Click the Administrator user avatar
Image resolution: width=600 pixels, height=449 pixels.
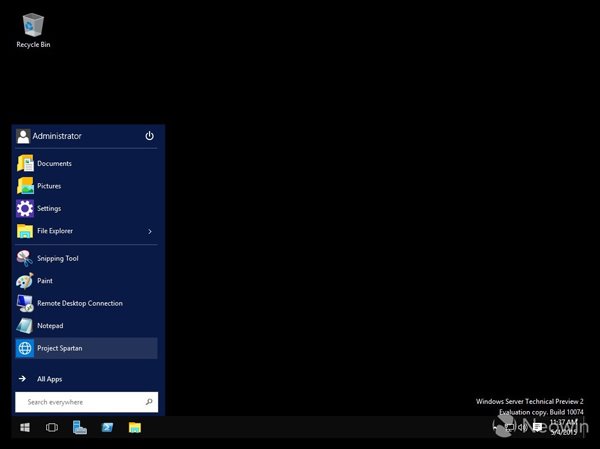pos(23,136)
